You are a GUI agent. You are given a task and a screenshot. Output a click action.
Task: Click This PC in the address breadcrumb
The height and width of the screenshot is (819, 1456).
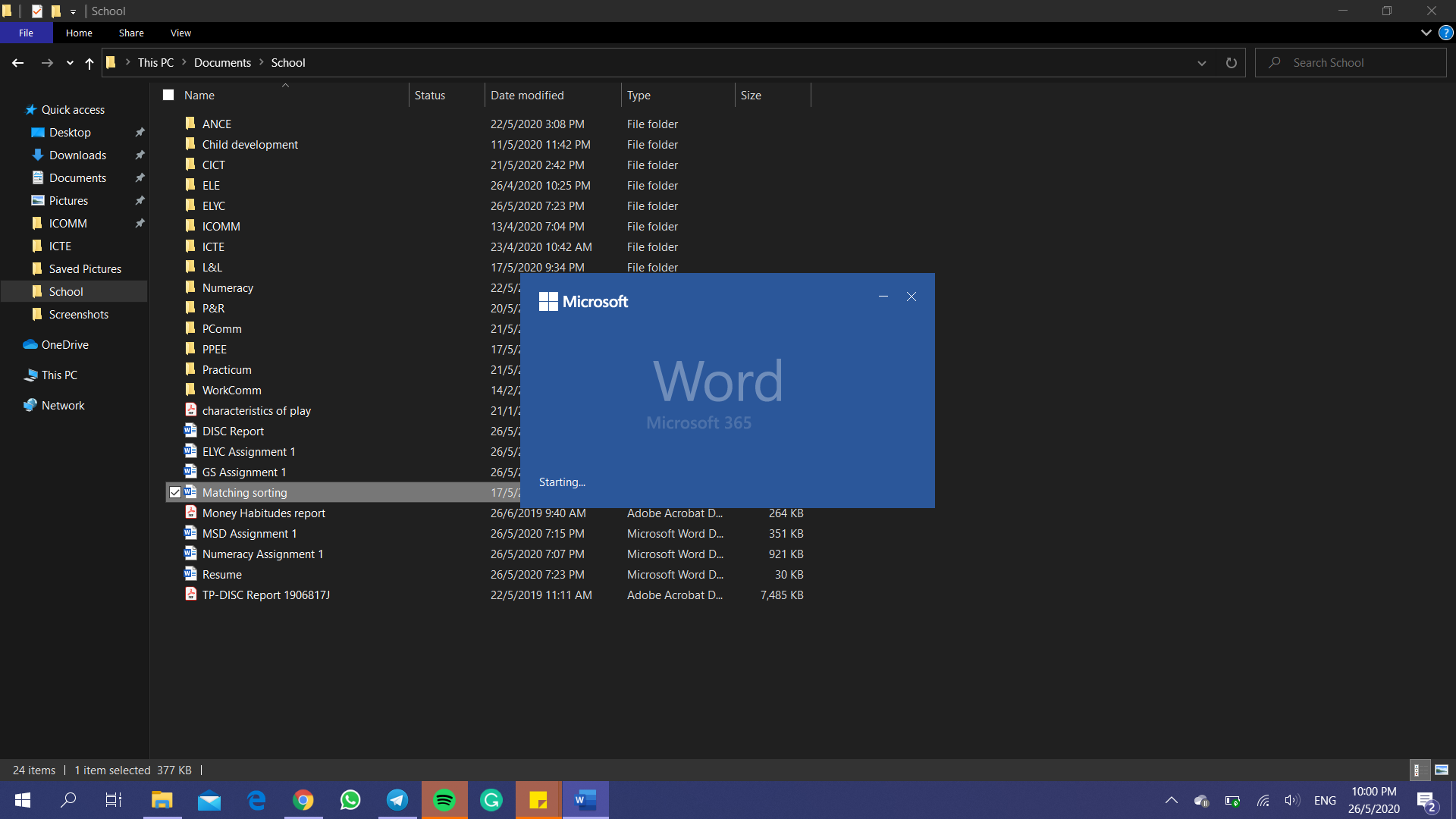pos(155,63)
